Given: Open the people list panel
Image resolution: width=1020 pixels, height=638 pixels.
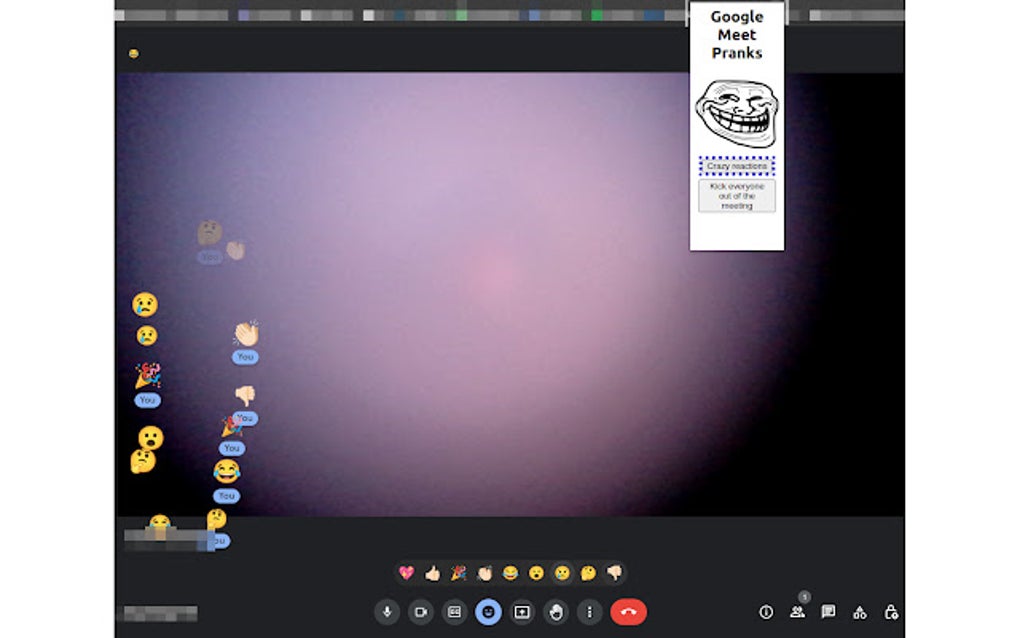Looking at the screenshot, I should click(x=797, y=611).
